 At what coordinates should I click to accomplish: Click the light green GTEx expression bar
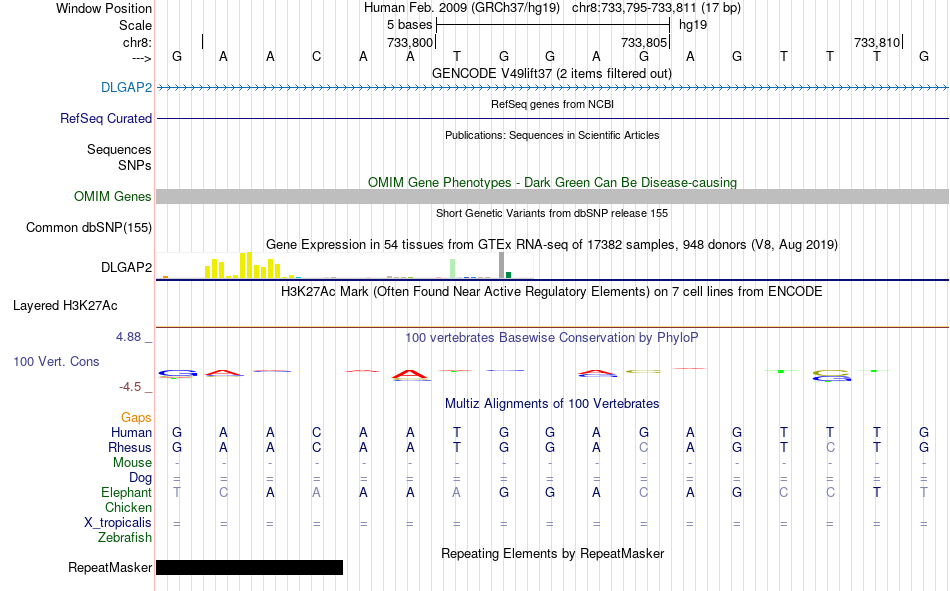point(452,269)
